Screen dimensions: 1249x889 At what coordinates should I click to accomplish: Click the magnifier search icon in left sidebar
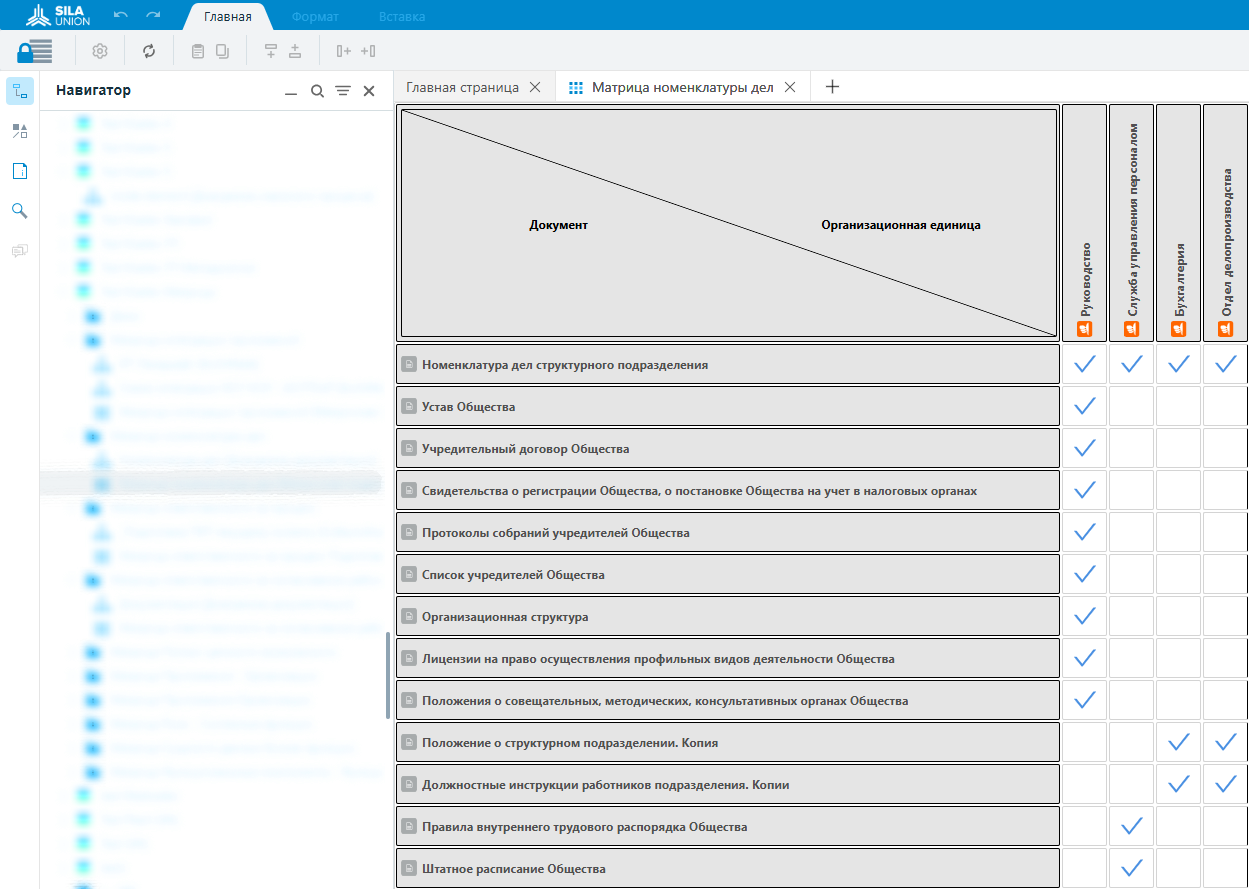pos(19,211)
